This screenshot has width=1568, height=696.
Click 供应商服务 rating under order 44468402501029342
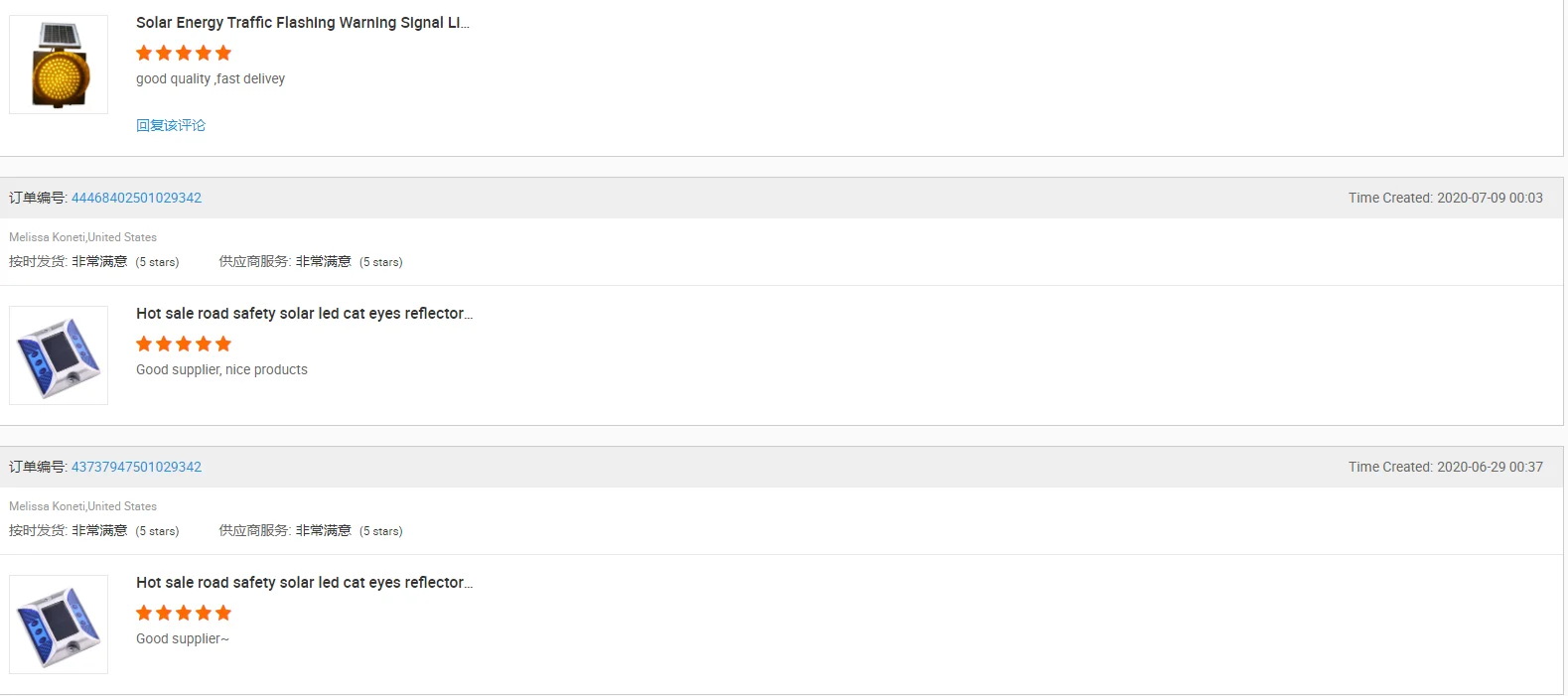[310, 262]
